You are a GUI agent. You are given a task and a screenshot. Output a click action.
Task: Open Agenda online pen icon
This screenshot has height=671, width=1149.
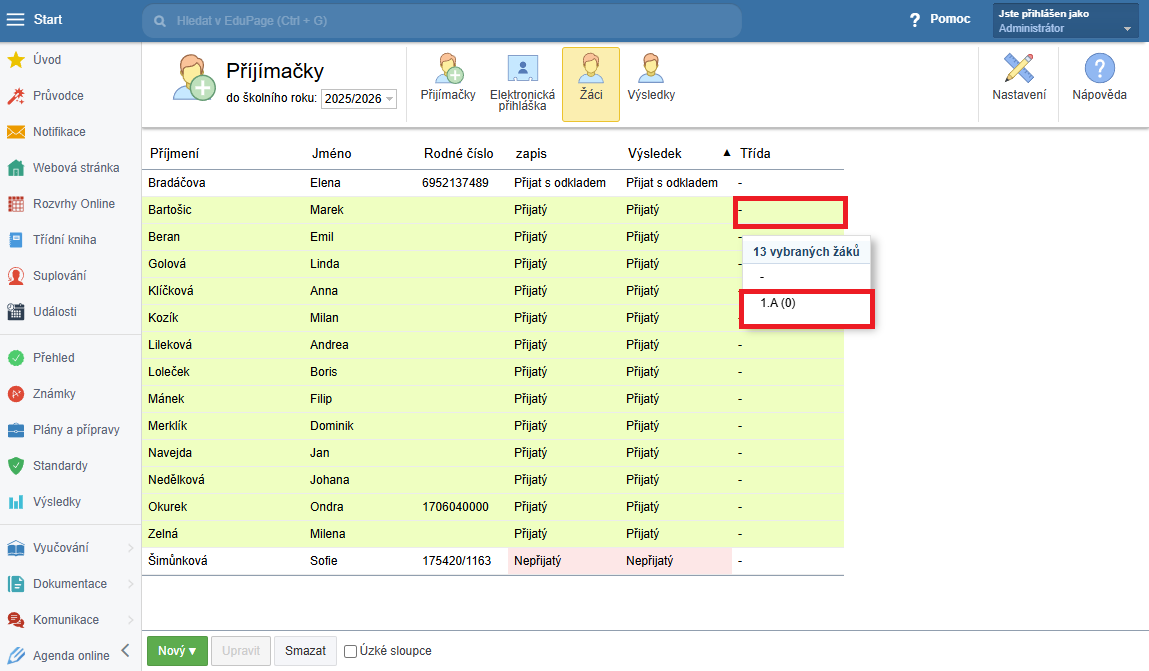15,656
